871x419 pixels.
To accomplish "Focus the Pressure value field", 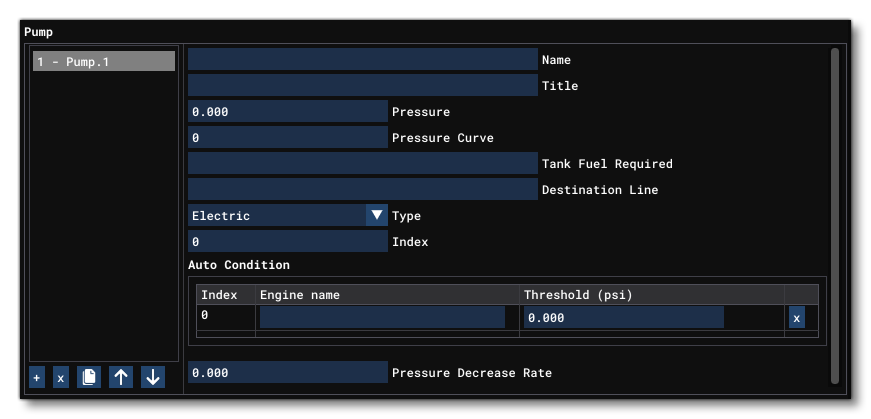I will click(287, 112).
